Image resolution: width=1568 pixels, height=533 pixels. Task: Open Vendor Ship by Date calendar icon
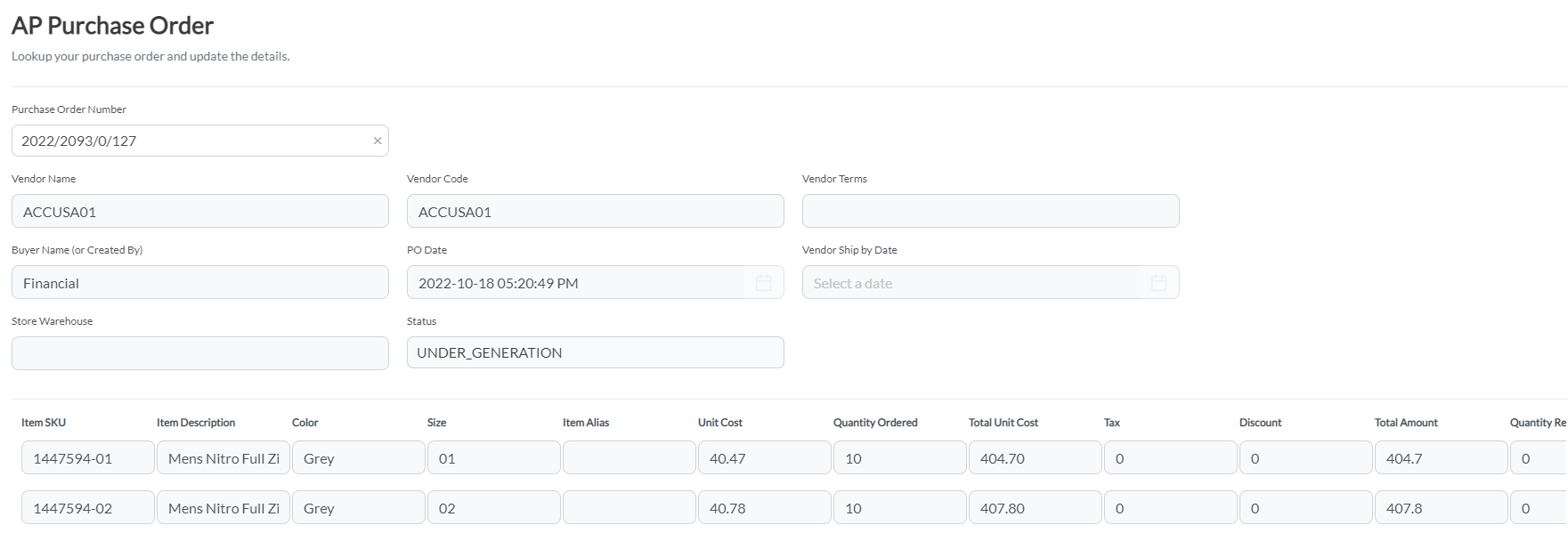click(x=1158, y=283)
